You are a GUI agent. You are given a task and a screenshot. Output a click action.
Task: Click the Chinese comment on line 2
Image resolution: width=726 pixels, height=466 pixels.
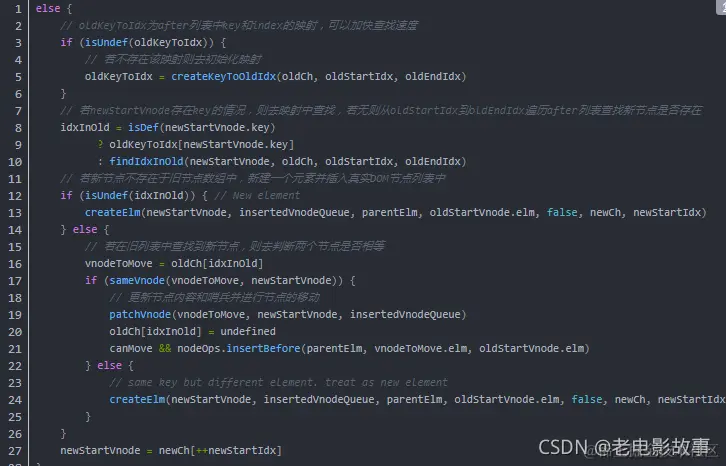click(239, 25)
